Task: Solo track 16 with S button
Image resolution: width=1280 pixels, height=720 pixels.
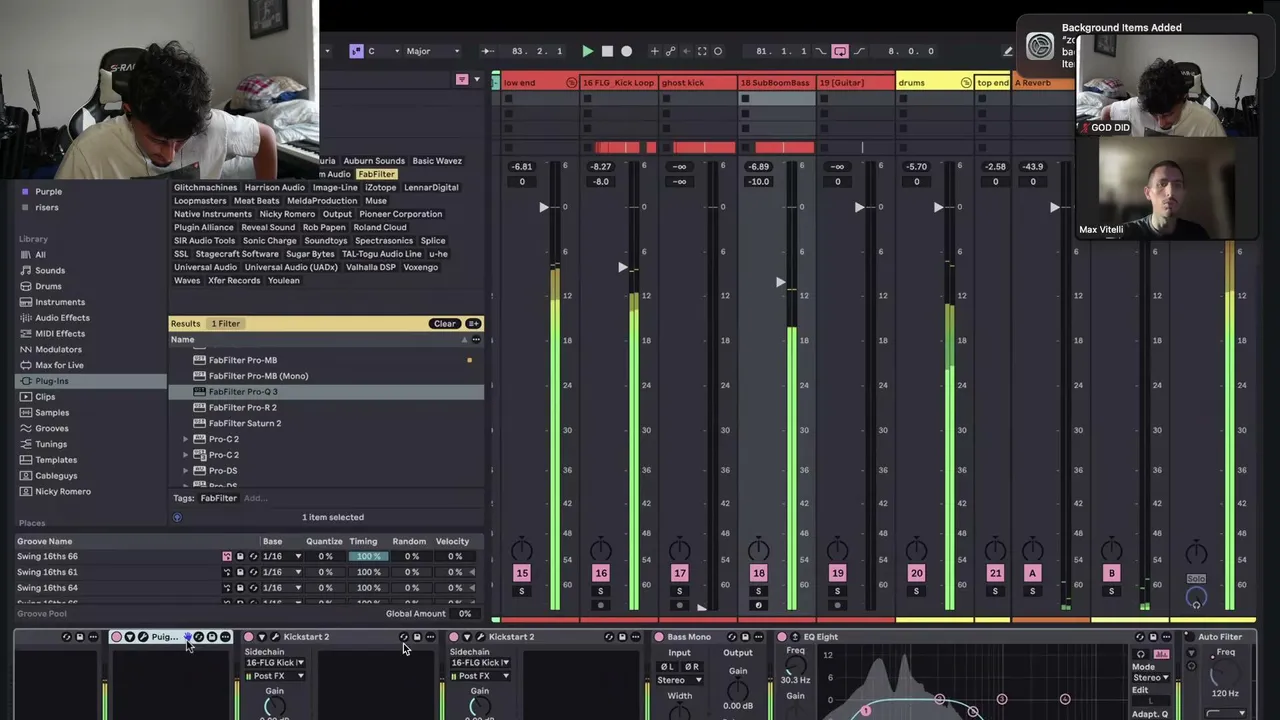Action: pos(600,591)
